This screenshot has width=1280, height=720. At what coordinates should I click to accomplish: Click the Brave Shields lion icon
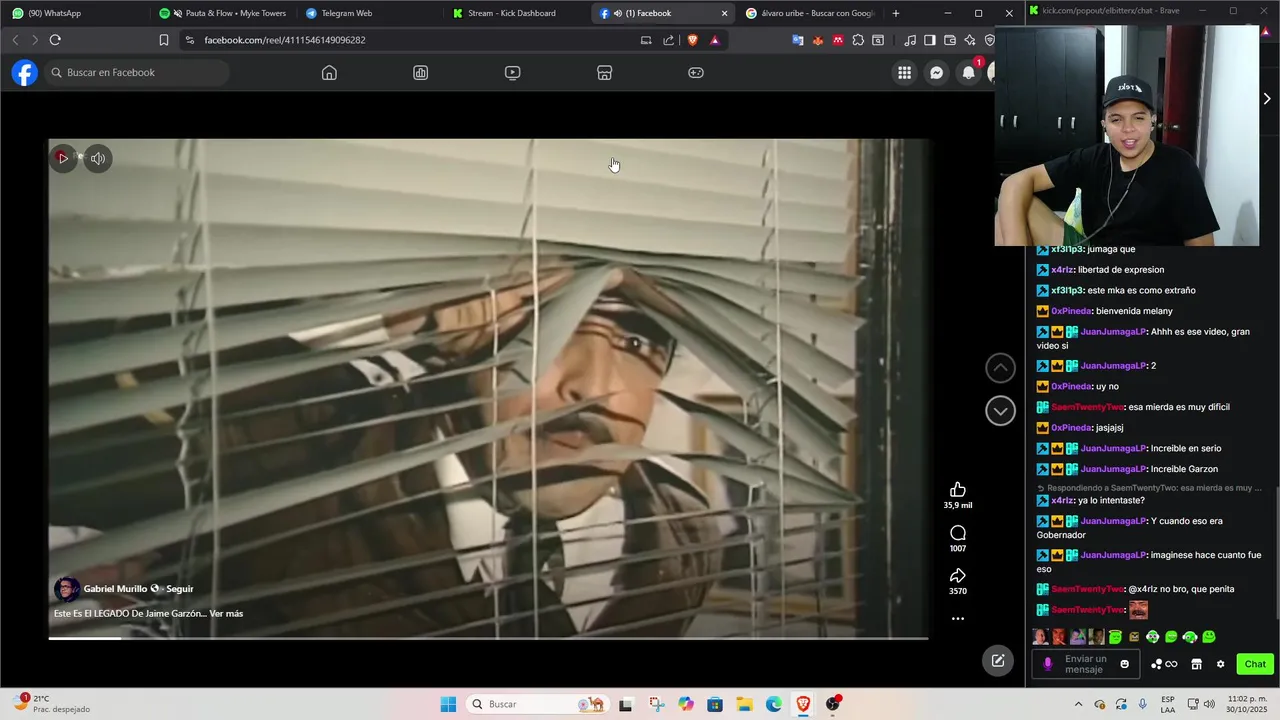(692, 40)
